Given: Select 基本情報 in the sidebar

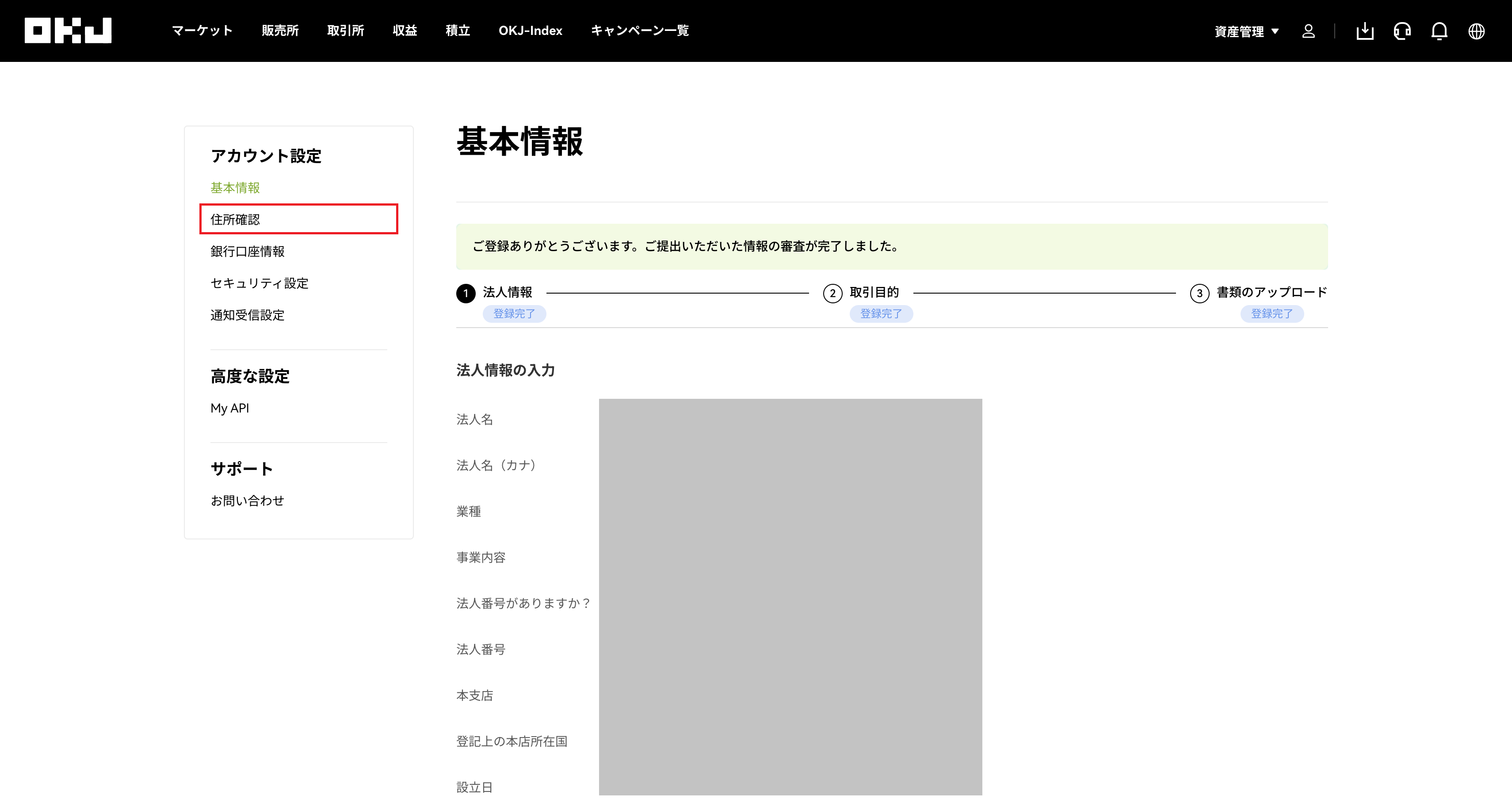Looking at the screenshot, I should 235,188.
